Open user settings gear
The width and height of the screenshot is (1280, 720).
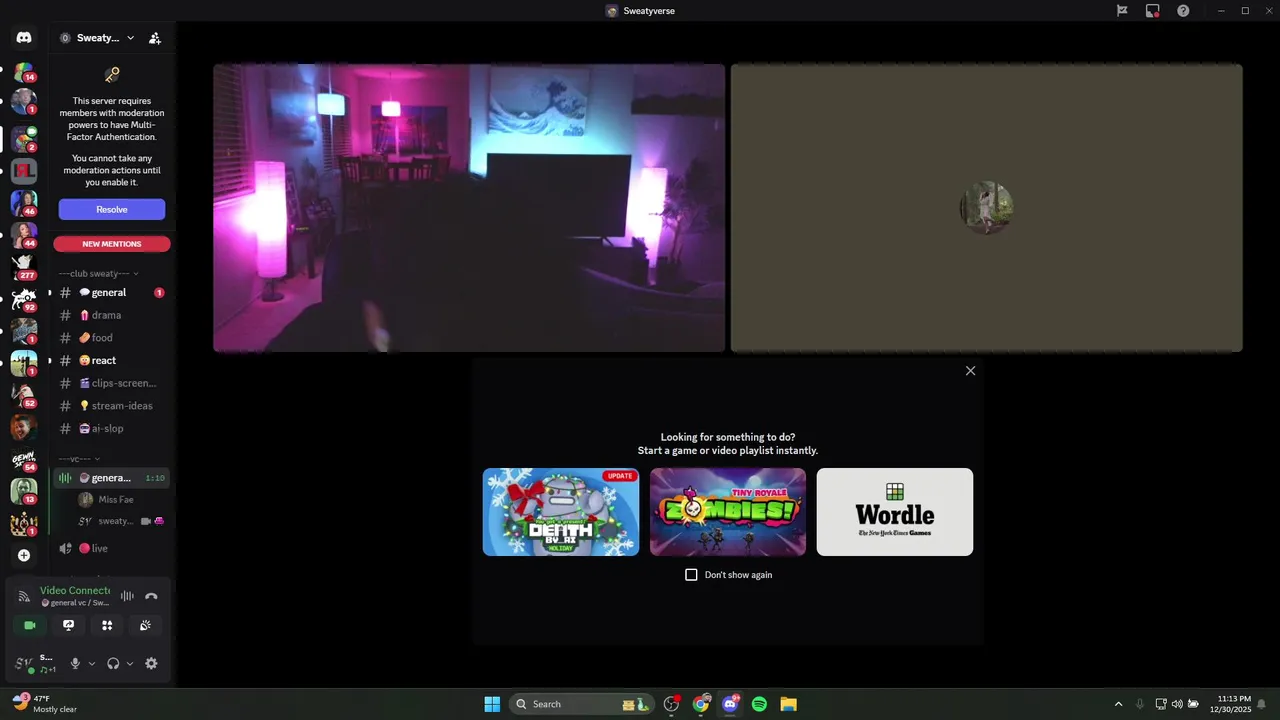[x=151, y=663]
